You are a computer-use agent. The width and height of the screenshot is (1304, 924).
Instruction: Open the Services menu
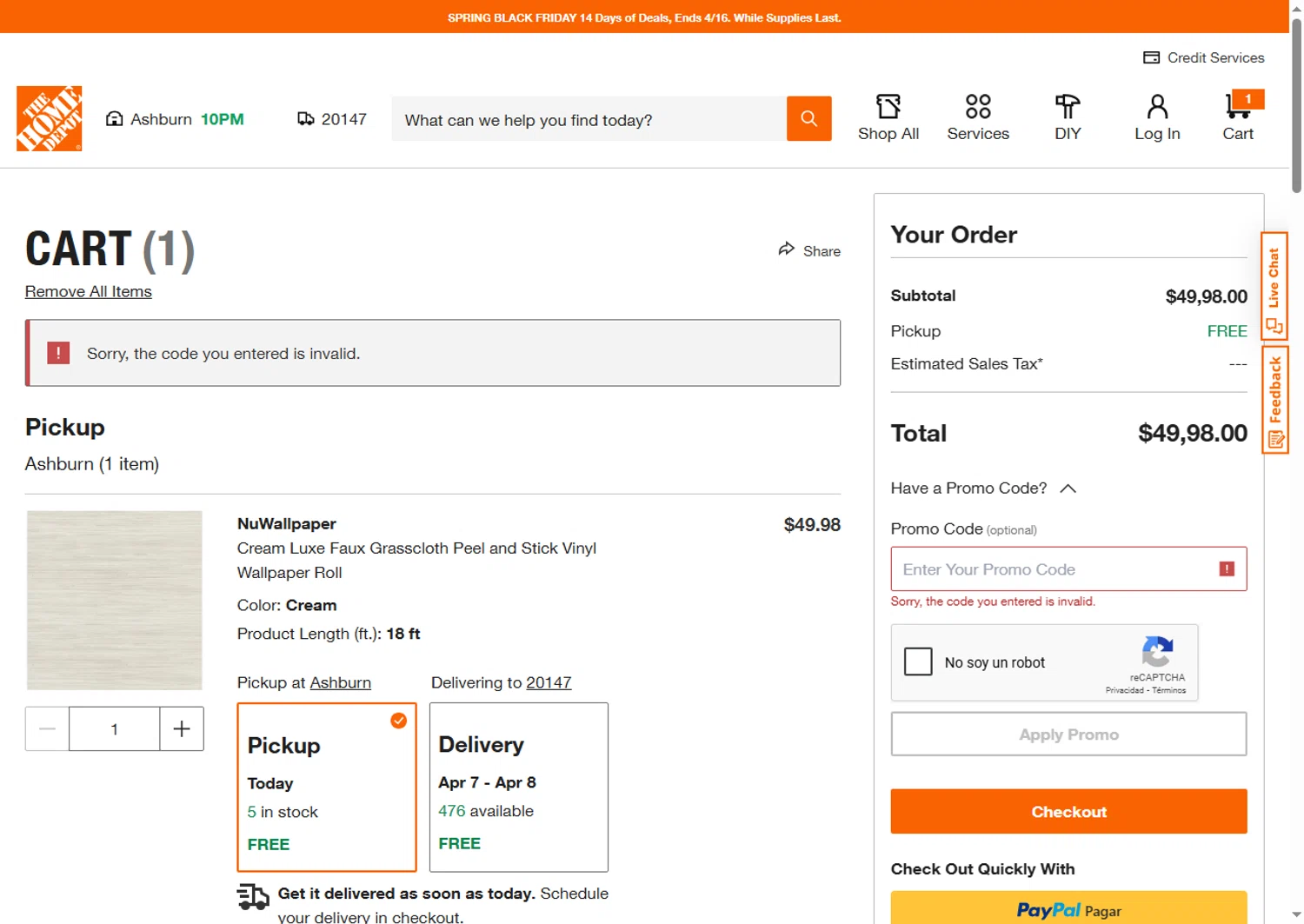978,118
